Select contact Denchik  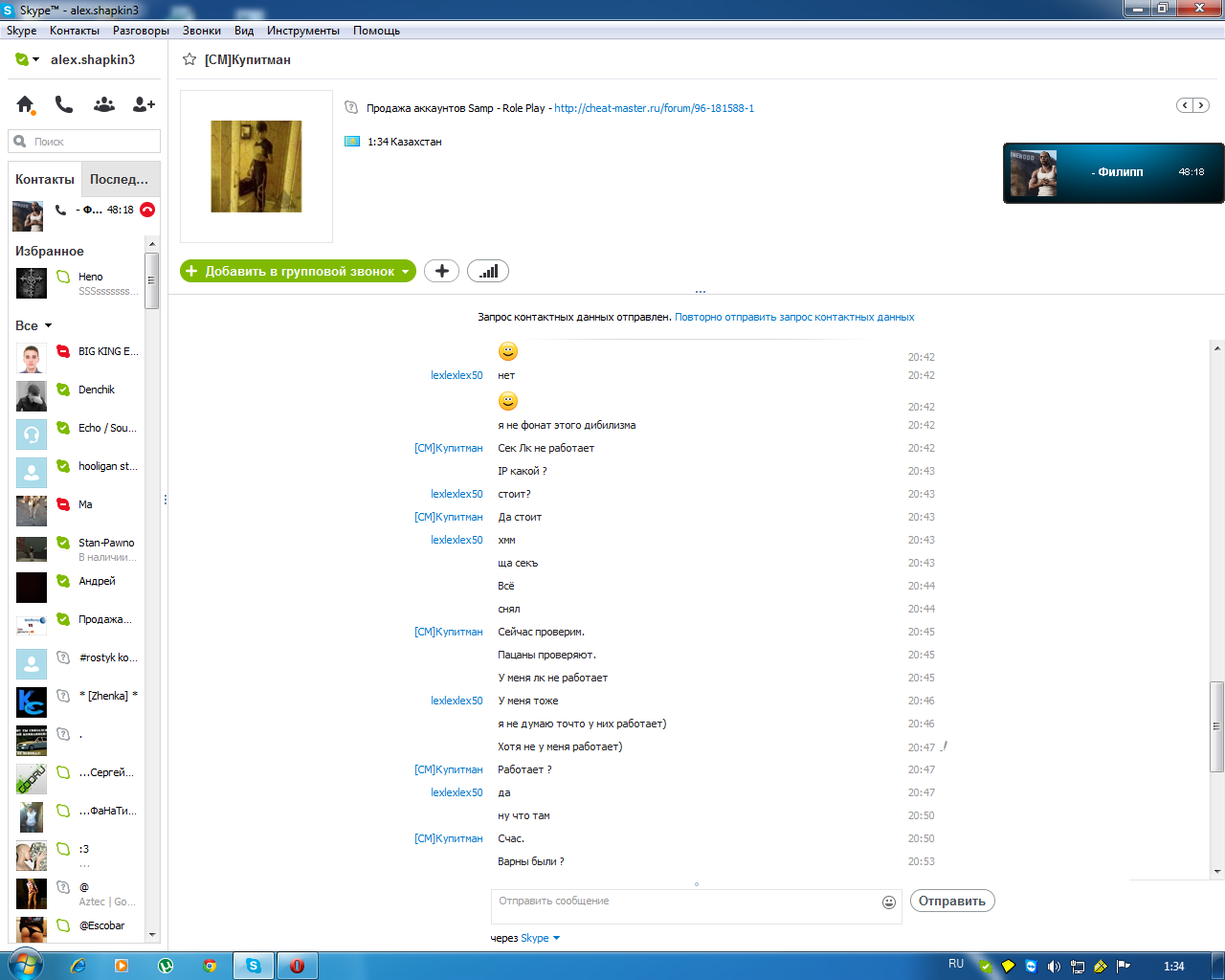coord(77,396)
